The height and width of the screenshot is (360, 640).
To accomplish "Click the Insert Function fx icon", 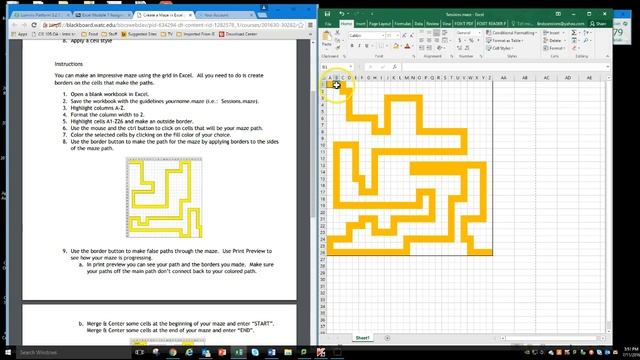I will 394,67.
